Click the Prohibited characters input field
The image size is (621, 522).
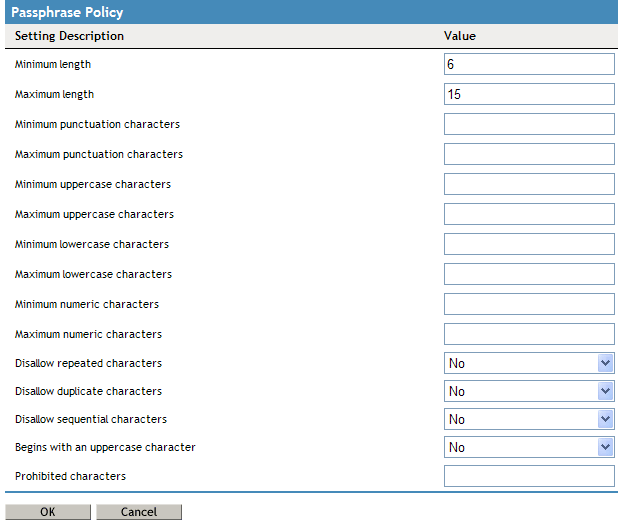pos(529,476)
